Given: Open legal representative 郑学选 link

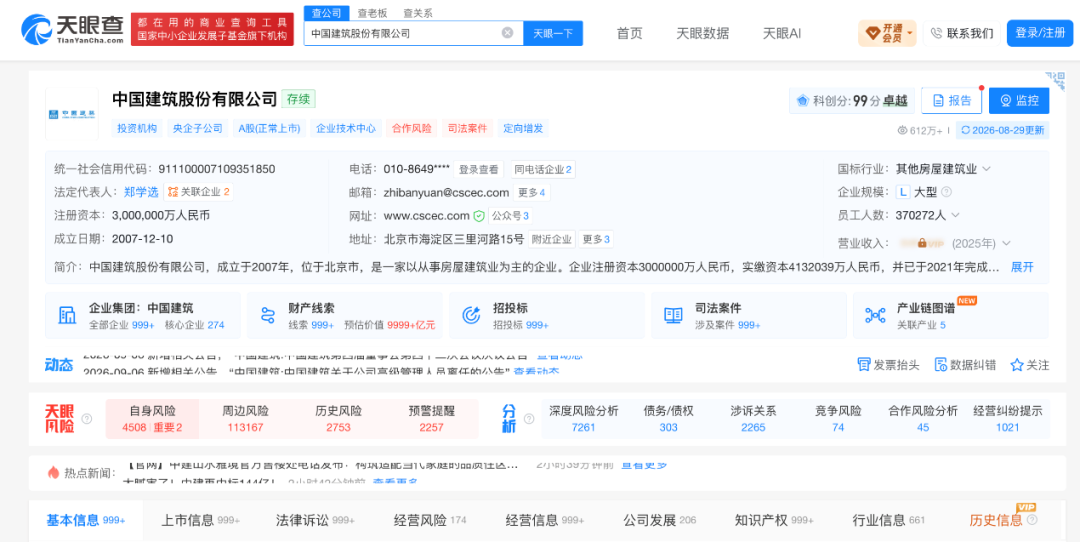Looking at the screenshot, I should [142, 192].
